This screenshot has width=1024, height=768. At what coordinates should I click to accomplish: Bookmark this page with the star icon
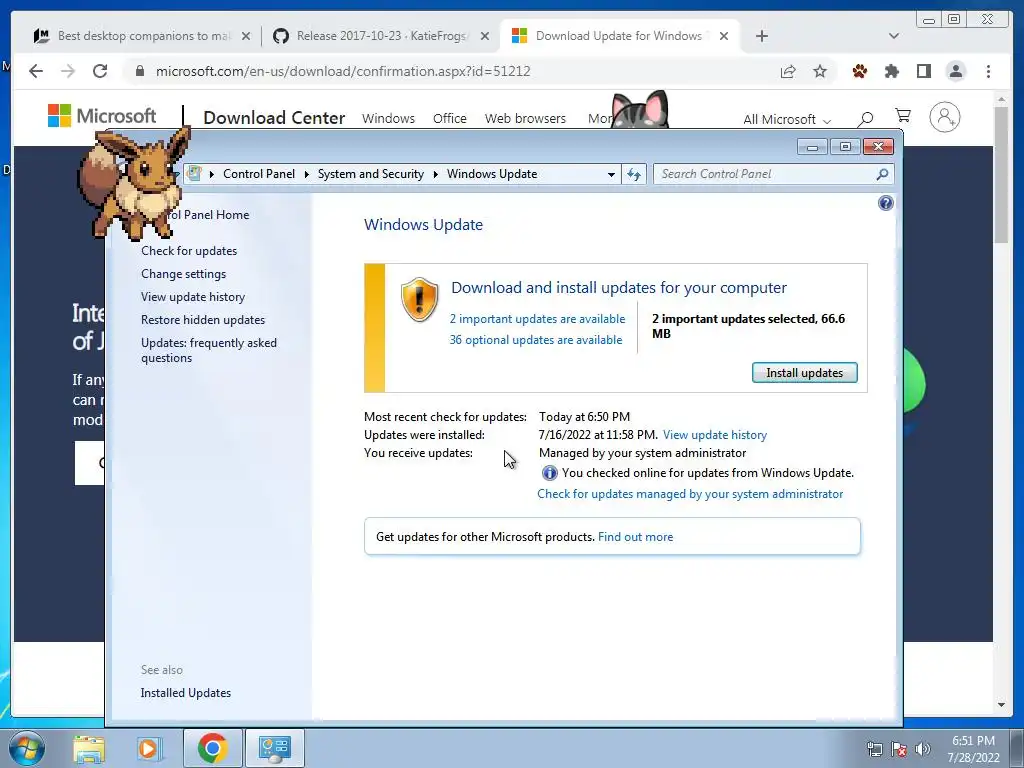point(820,71)
